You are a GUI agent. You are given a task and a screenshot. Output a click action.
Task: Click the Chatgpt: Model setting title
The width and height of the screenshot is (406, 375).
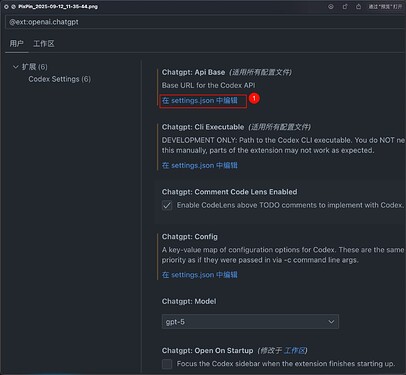pos(189,301)
